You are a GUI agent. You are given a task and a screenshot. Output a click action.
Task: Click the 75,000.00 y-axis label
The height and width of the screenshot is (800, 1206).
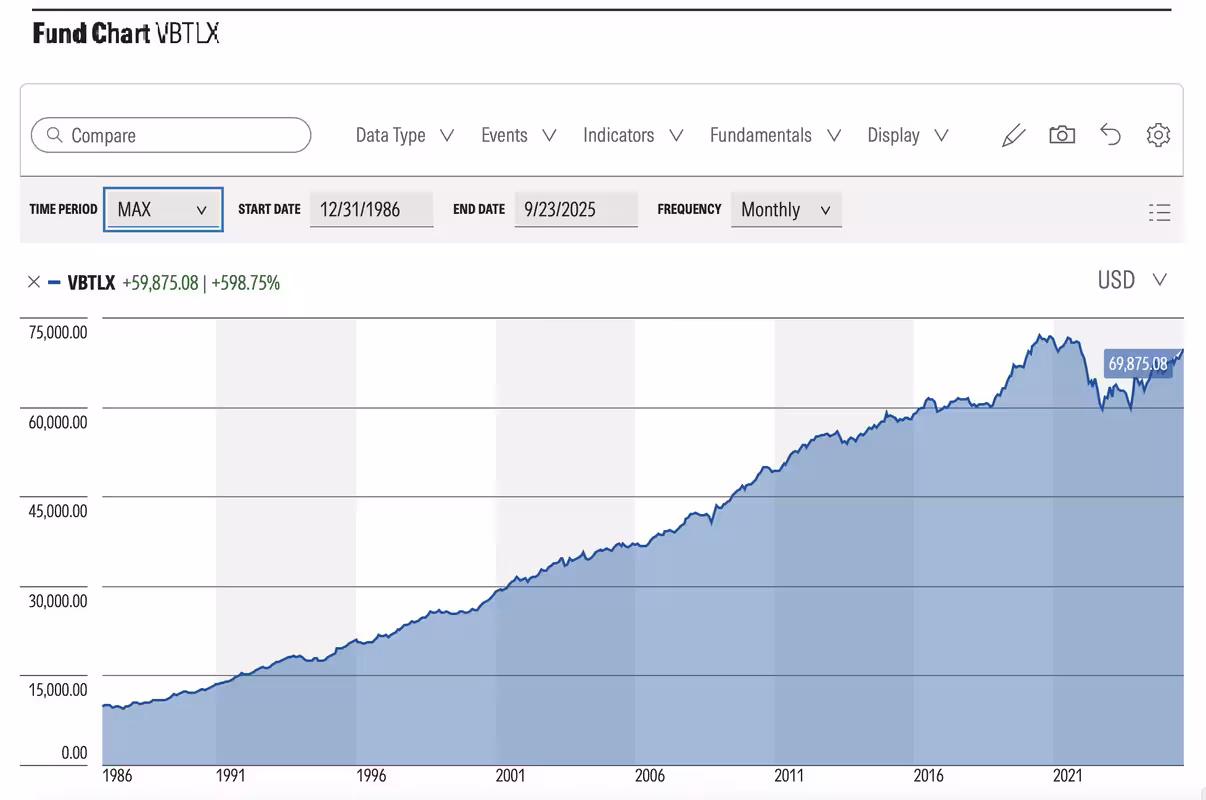click(x=58, y=332)
